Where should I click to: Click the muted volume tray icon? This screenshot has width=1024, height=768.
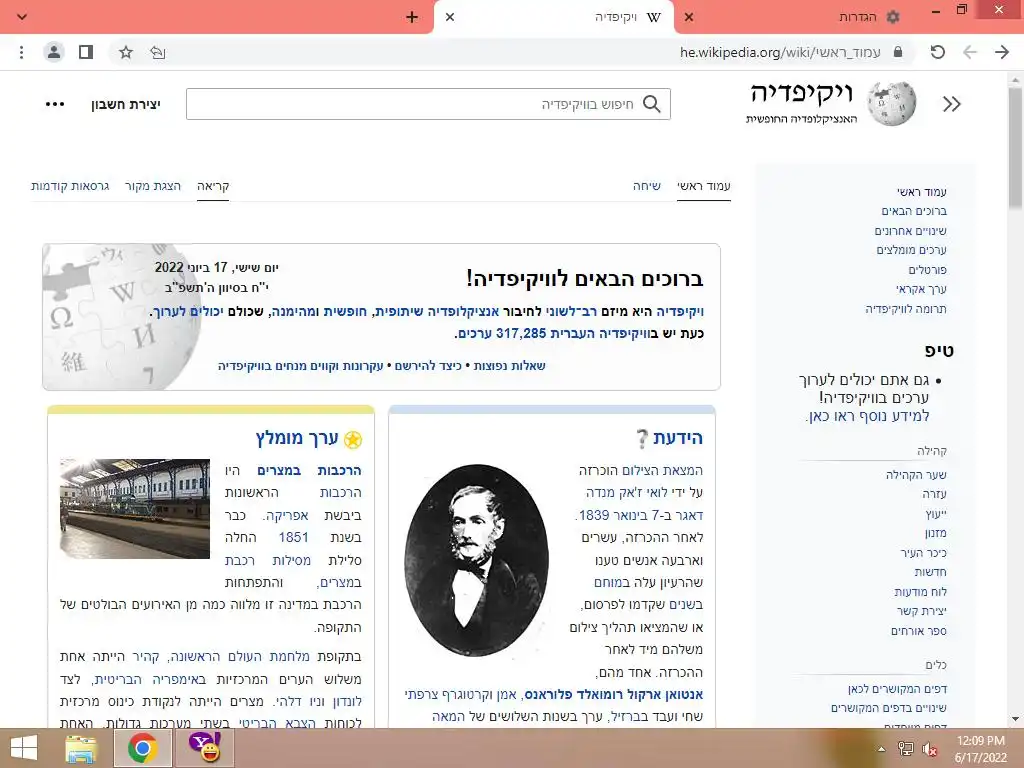[930, 750]
